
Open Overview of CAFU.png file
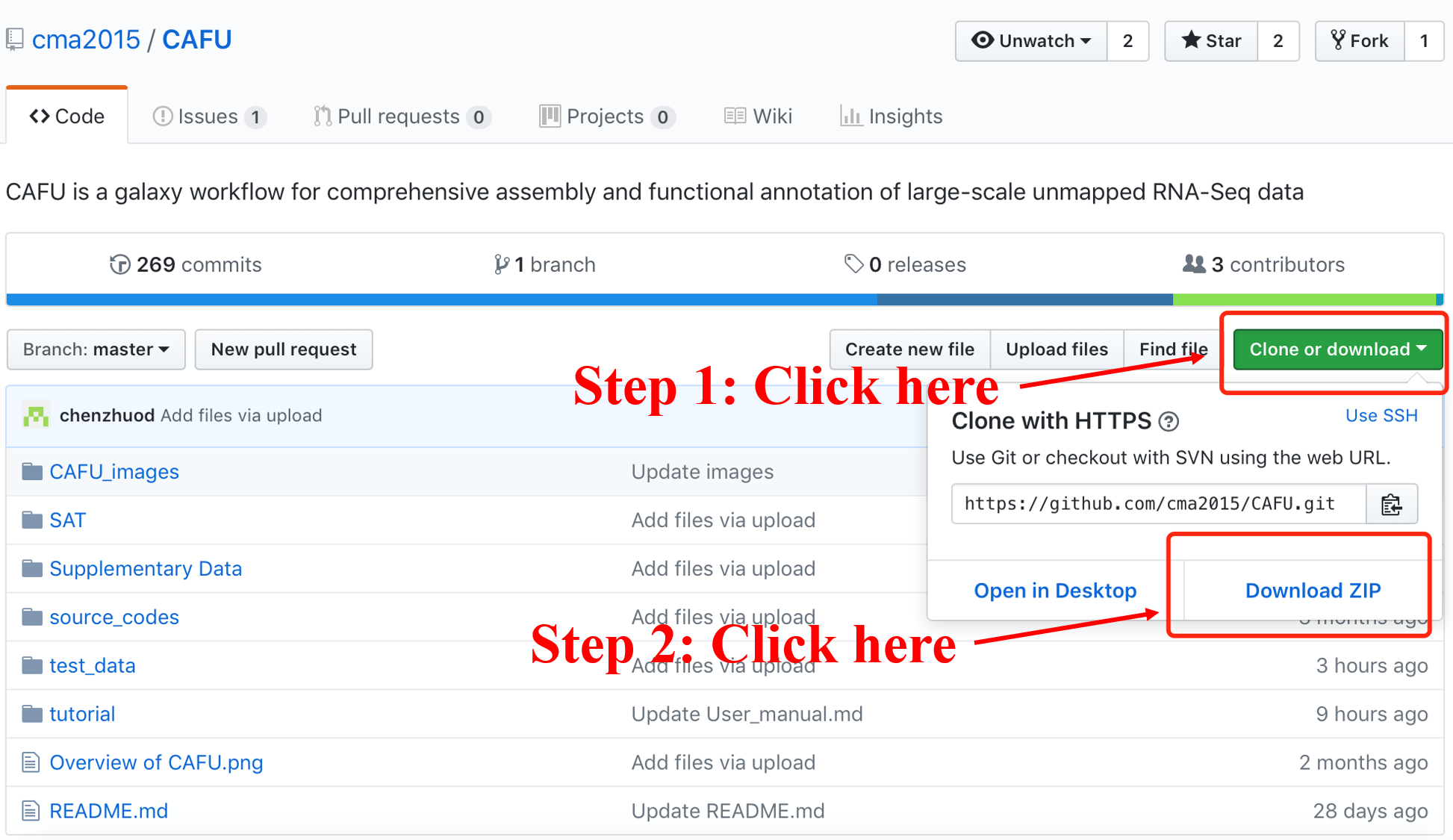(156, 763)
